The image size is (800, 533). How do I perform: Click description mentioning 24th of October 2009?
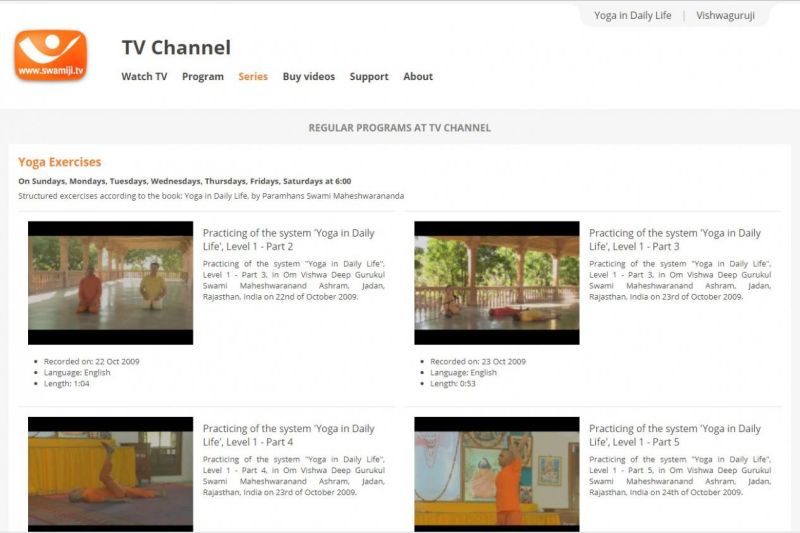[680, 476]
